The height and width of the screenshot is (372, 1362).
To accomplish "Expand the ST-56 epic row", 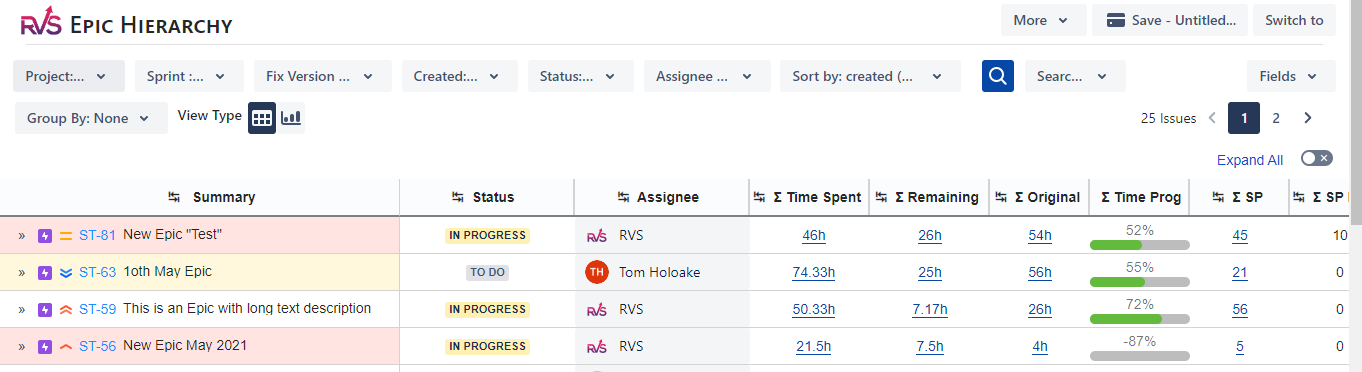I will (x=21, y=347).
